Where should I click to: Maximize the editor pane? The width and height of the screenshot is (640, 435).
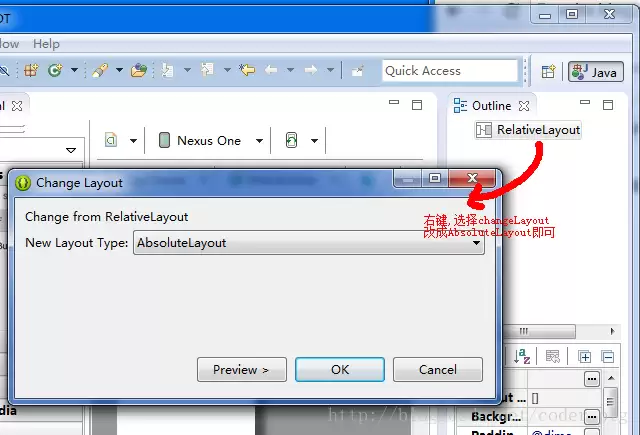tap(417, 105)
